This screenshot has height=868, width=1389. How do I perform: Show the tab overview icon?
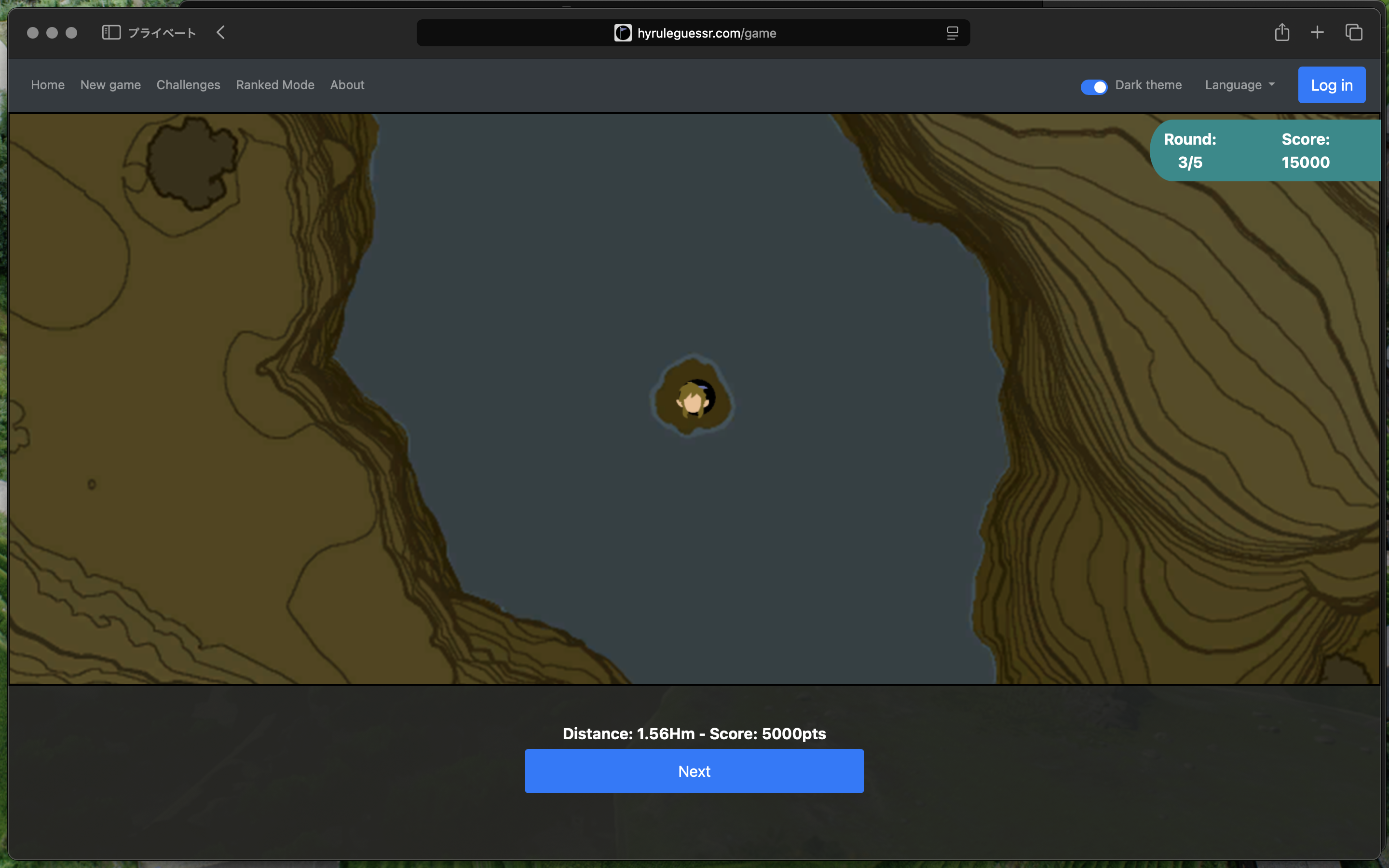click(x=1353, y=33)
